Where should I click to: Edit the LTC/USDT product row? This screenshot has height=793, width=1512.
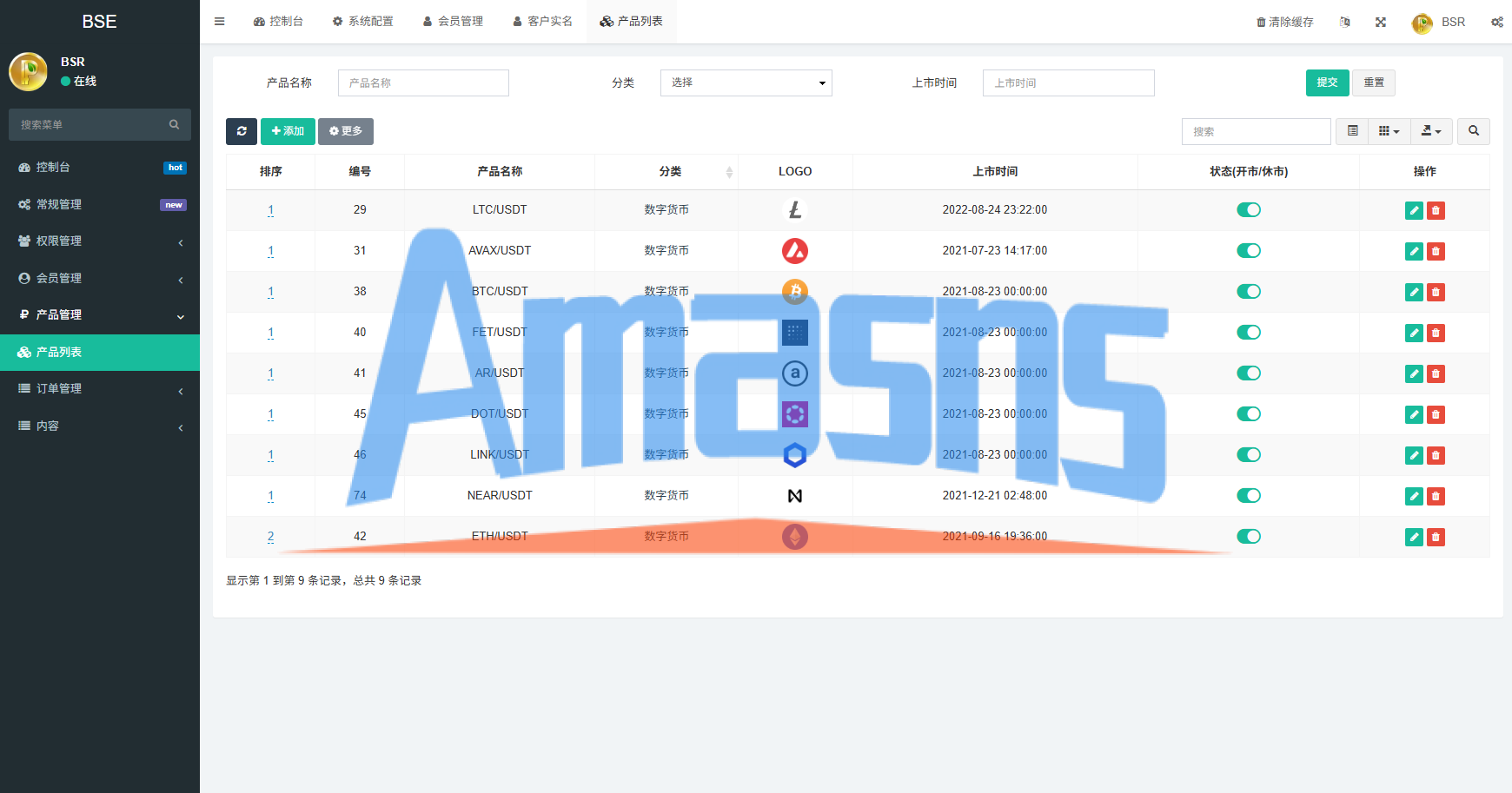coord(1415,210)
